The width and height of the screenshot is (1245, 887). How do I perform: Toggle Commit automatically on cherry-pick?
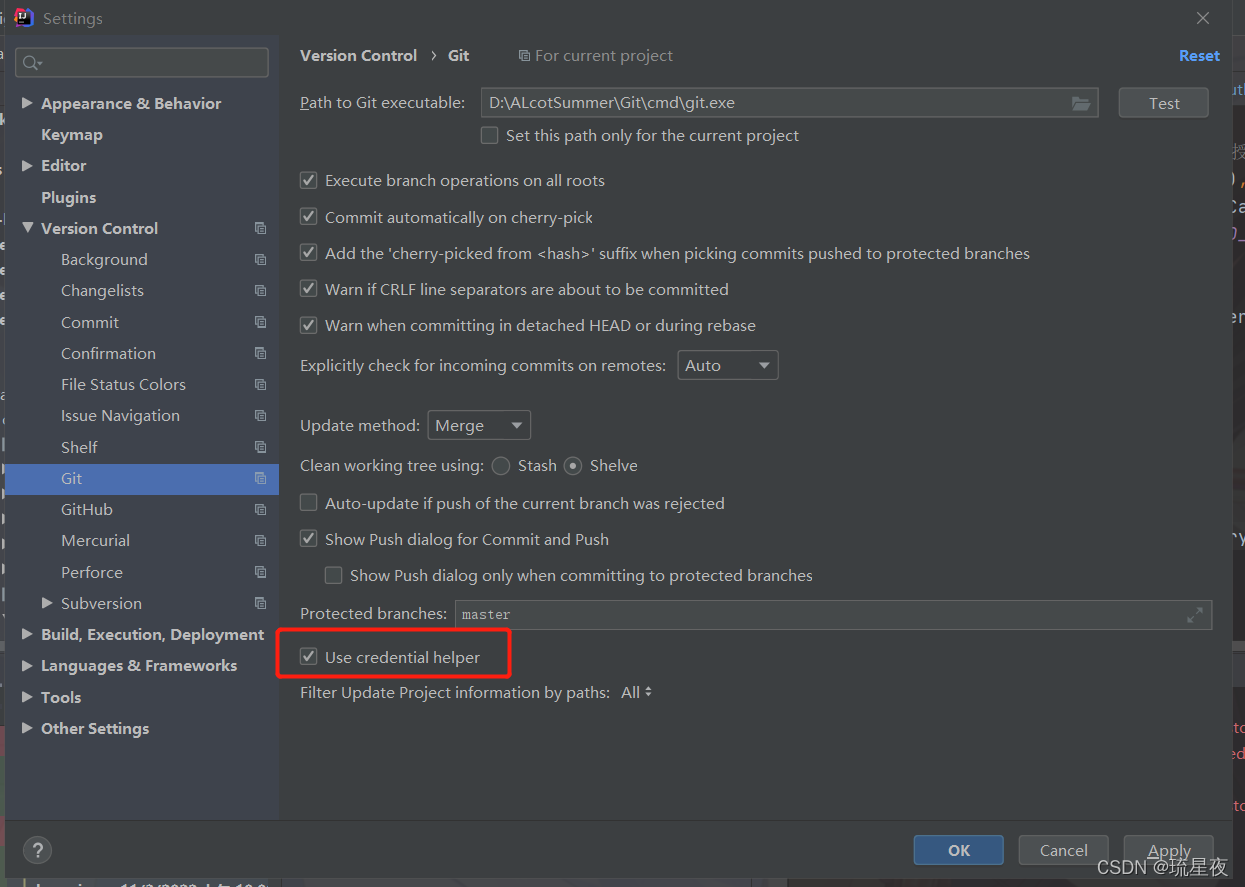click(x=308, y=217)
